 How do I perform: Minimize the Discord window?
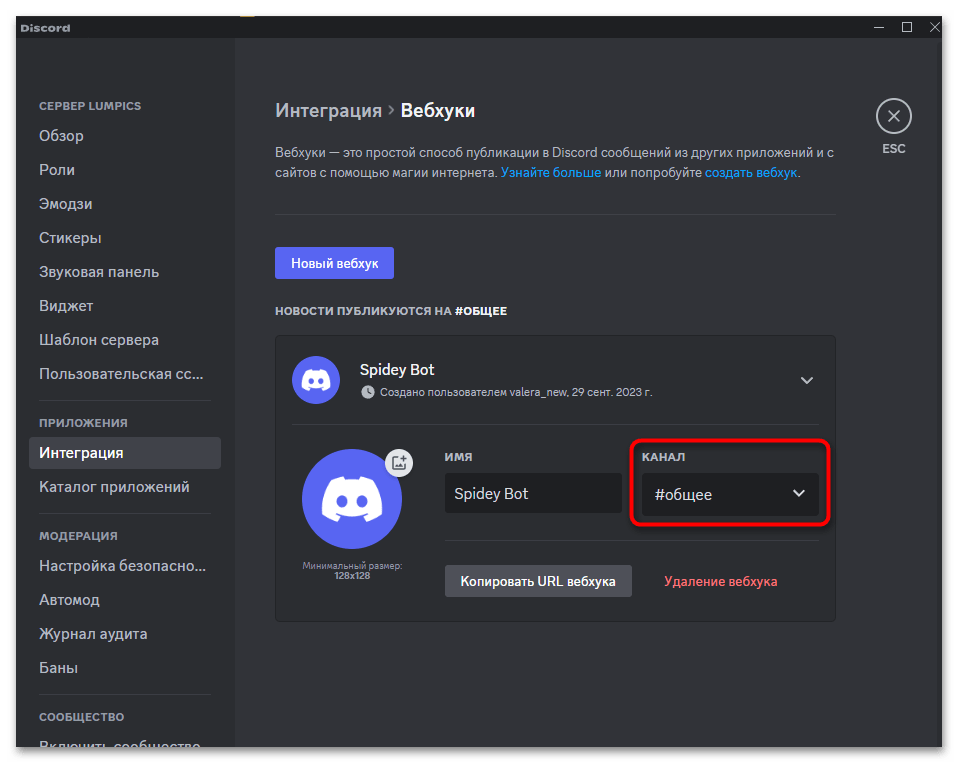[x=879, y=27]
